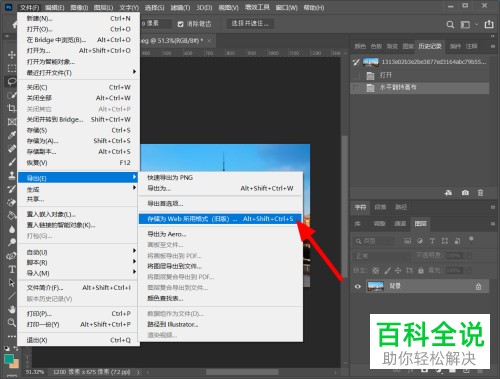Select the Rectangular Marquee tool

point(12,68)
